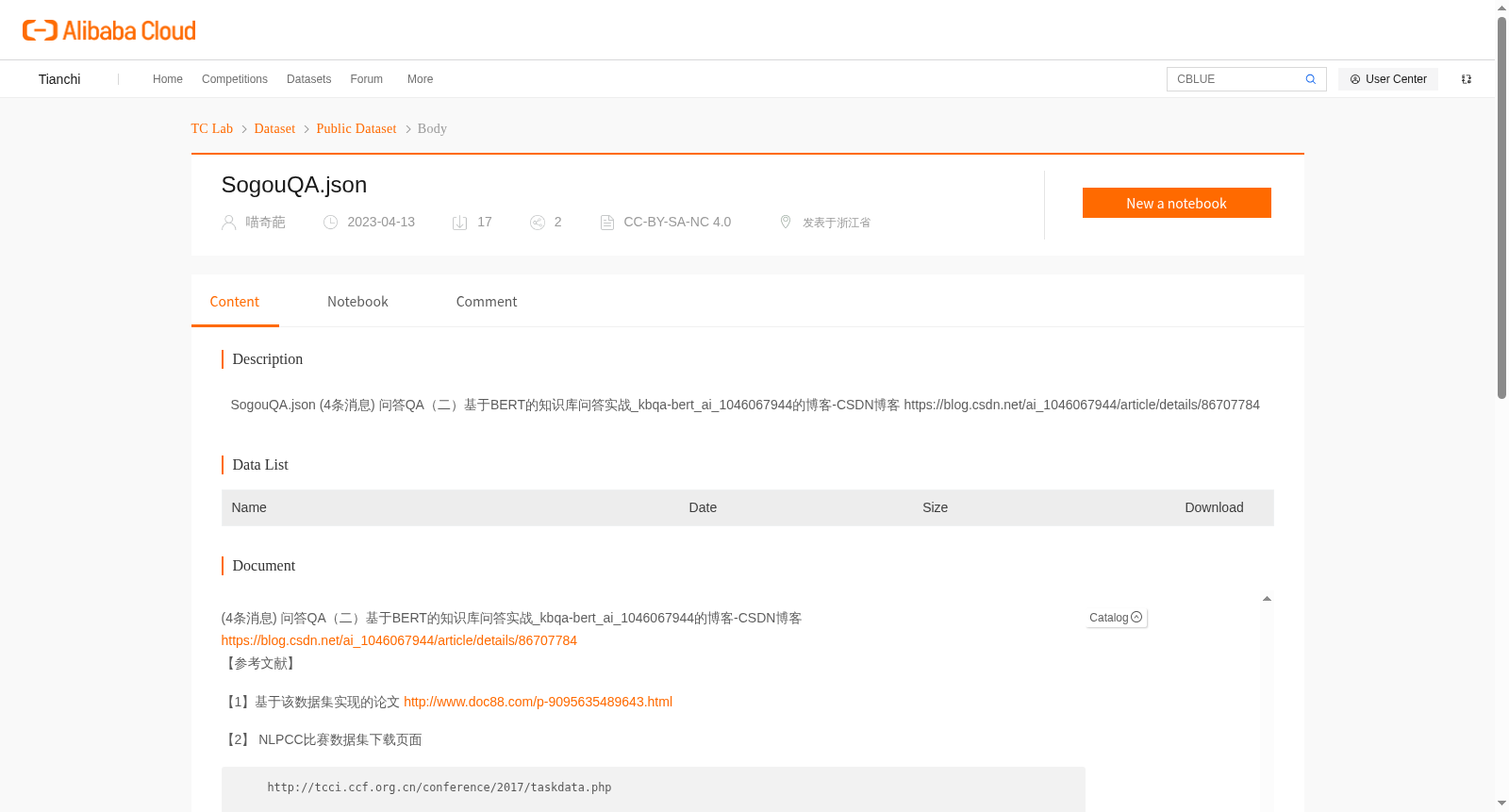Click the Description section heading
1509x812 pixels.
click(x=268, y=359)
